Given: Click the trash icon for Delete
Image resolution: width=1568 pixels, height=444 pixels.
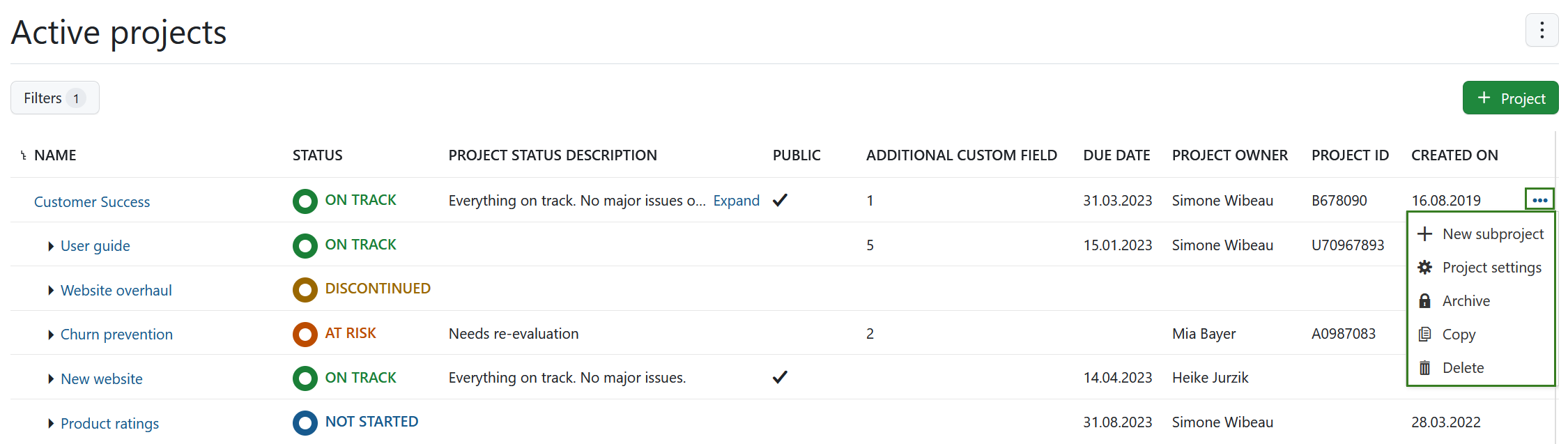Looking at the screenshot, I should point(1425,368).
